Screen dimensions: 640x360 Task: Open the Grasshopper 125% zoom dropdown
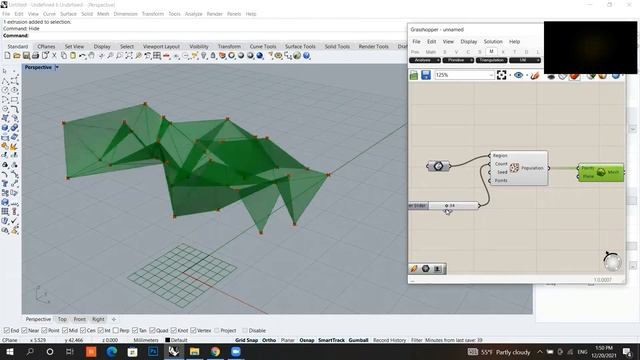pos(491,75)
